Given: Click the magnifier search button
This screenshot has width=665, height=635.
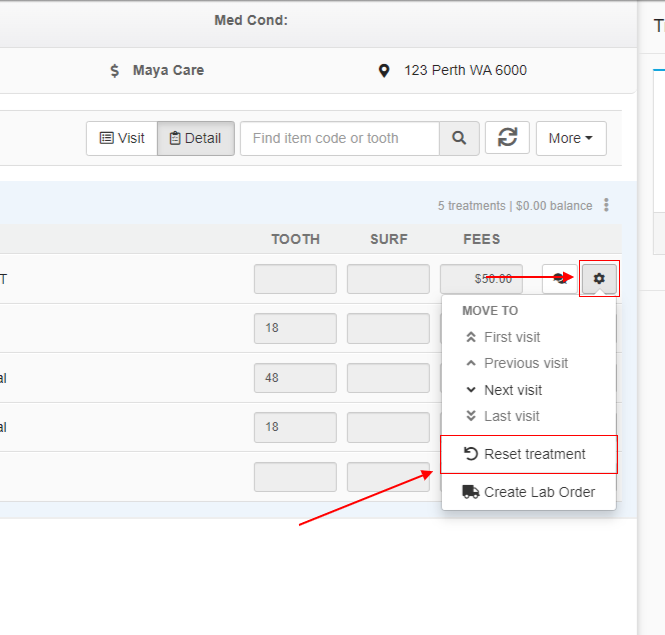Looking at the screenshot, I should (459, 138).
